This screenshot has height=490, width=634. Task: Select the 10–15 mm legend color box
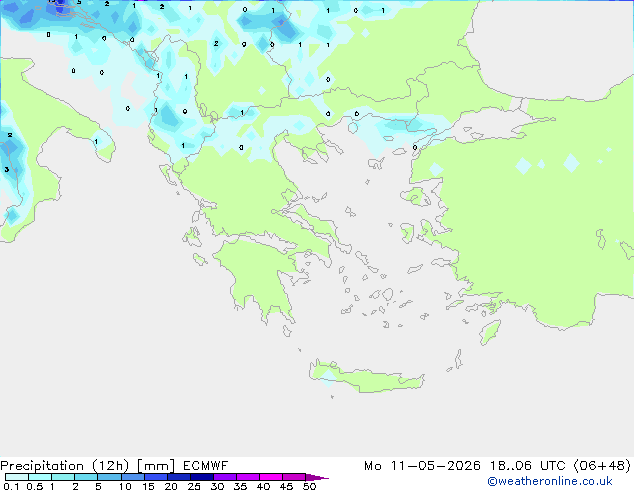[x=133, y=477]
